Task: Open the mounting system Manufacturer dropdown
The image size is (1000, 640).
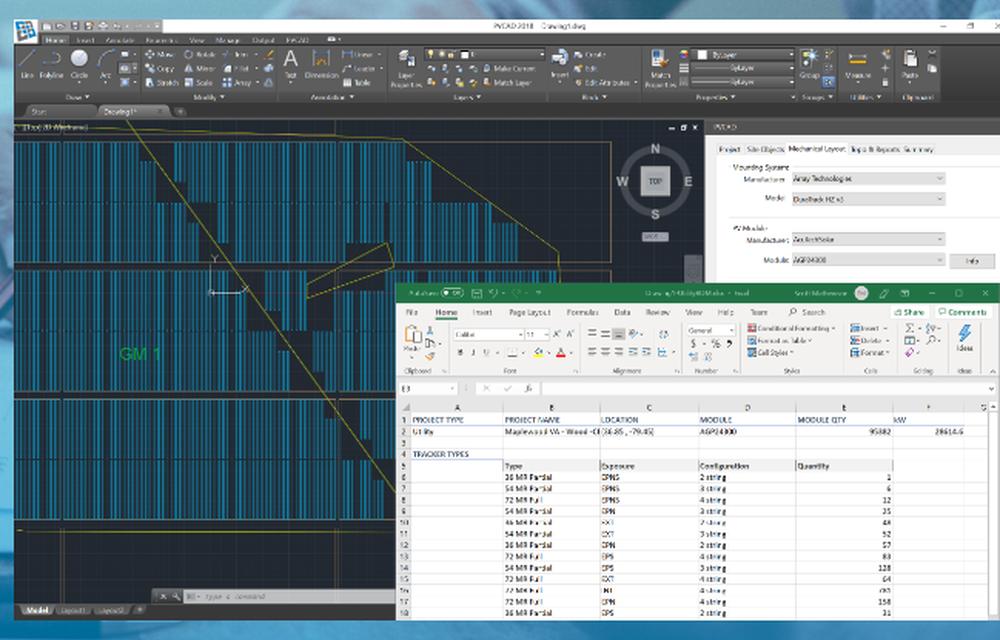Action: [x=868, y=179]
